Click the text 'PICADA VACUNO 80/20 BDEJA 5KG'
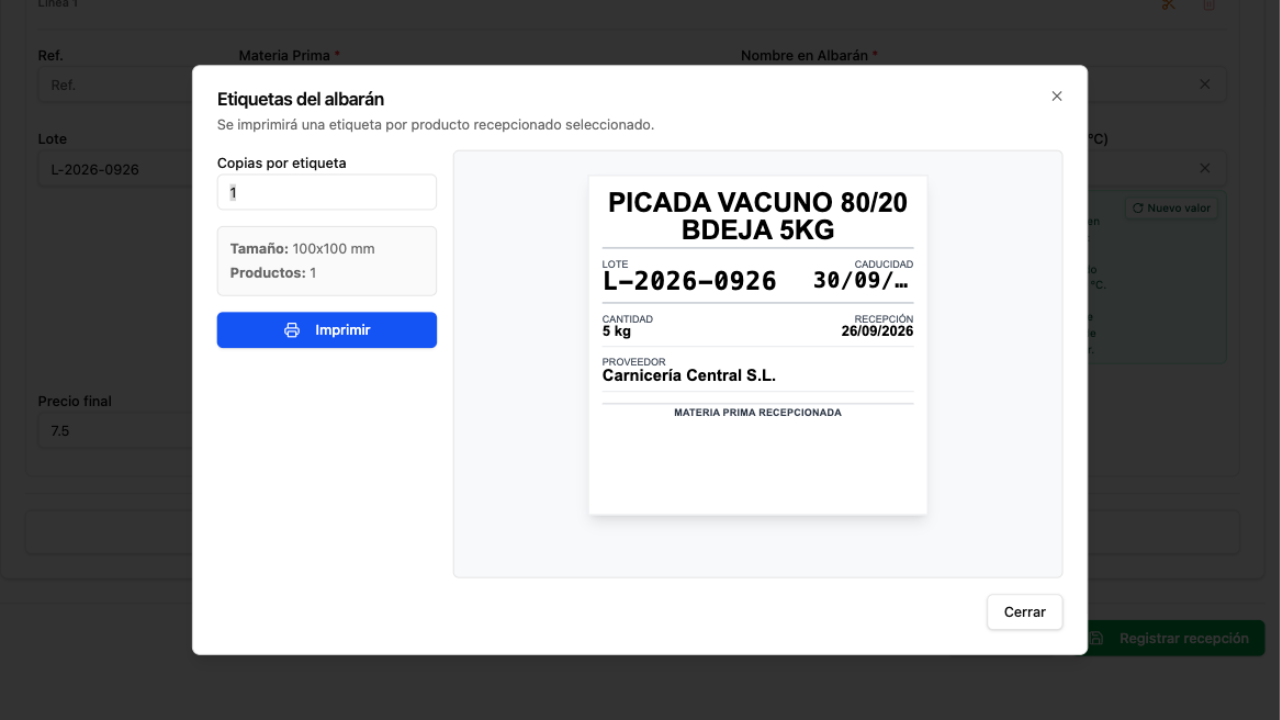The height and width of the screenshot is (720, 1280). tap(758, 216)
